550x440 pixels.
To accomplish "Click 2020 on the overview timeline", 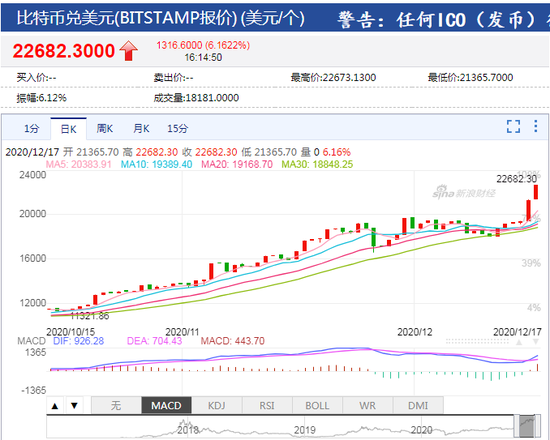I will (421, 430).
